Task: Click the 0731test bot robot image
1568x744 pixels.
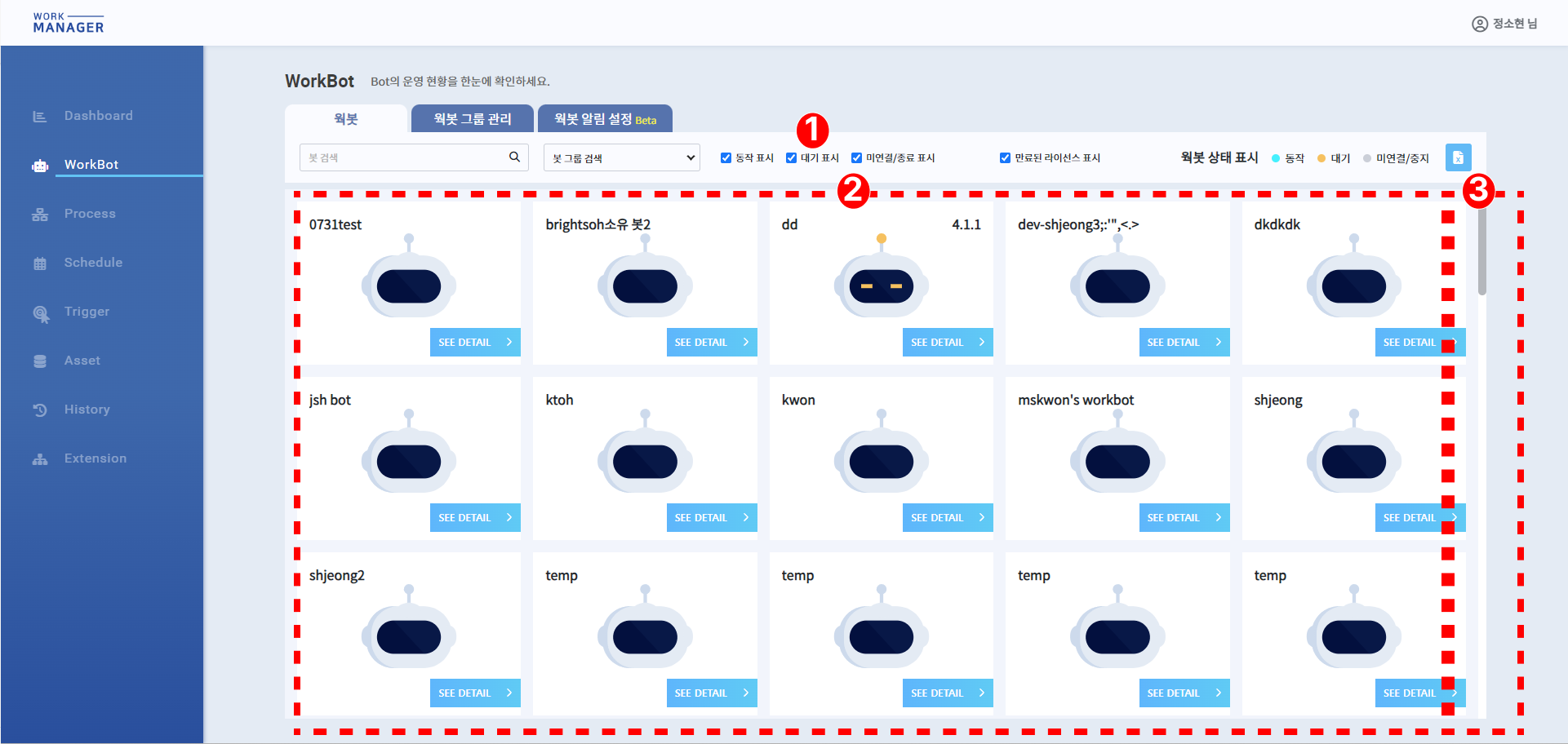Action: pyautogui.click(x=408, y=277)
